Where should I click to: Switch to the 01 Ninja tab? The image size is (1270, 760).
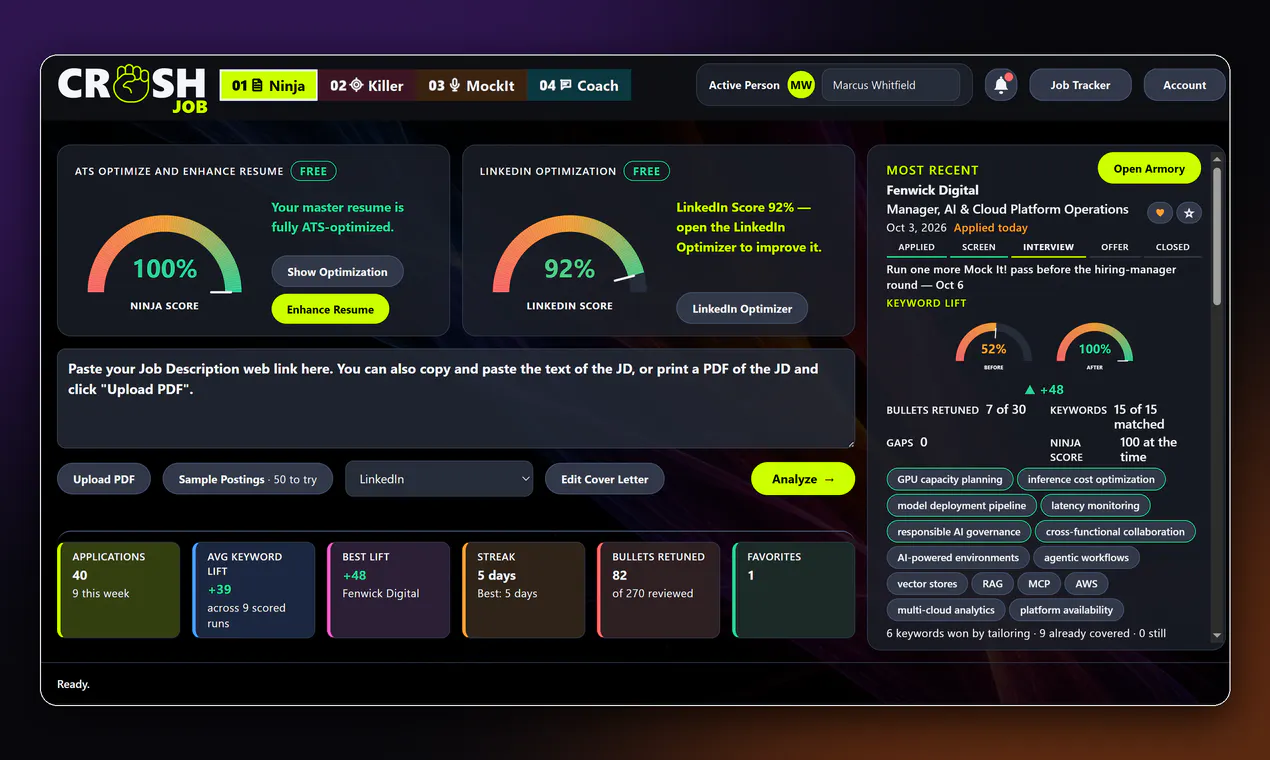269,86
